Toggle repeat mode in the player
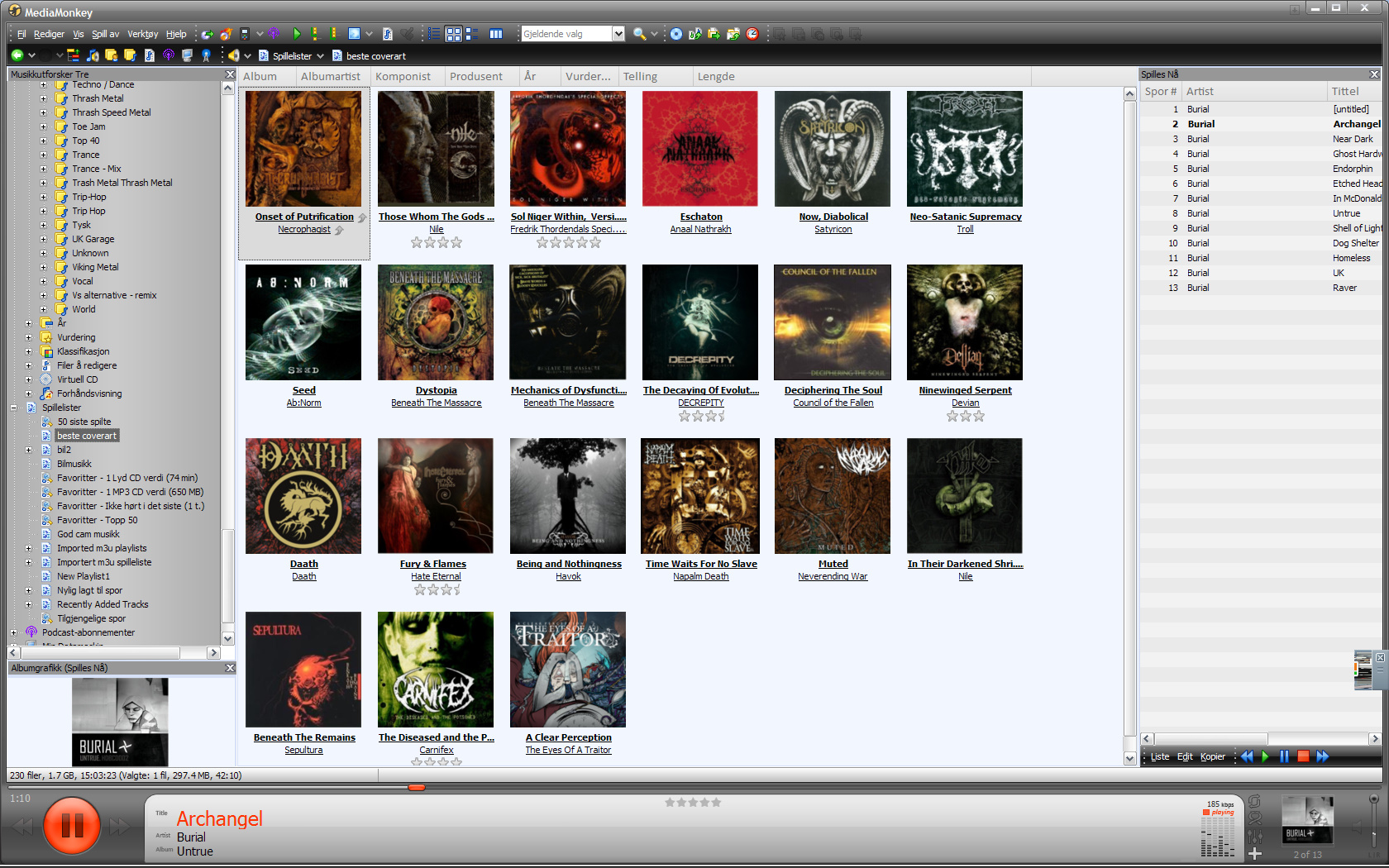The image size is (1389, 868). pyautogui.click(x=1255, y=801)
